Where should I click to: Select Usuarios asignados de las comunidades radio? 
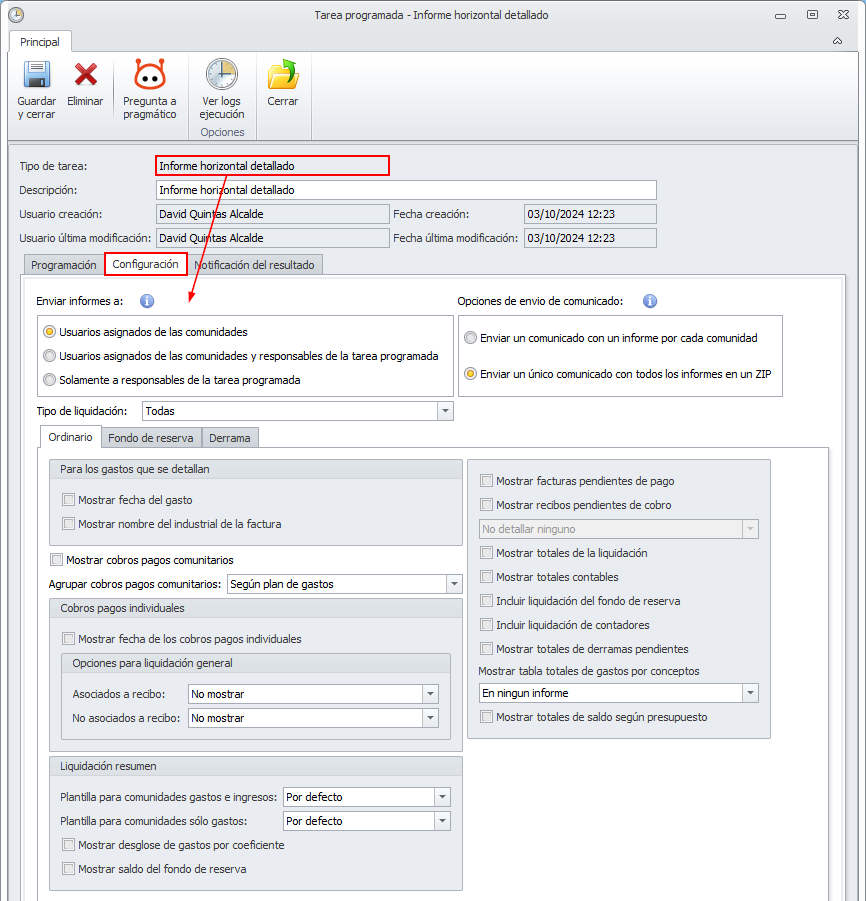click(50, 332)
